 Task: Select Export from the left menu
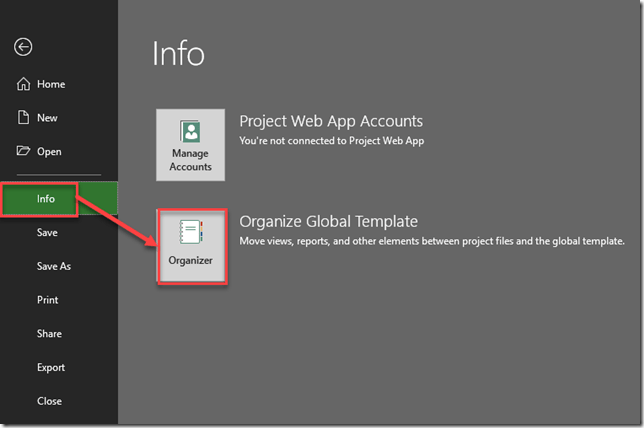tap(51, 368)
